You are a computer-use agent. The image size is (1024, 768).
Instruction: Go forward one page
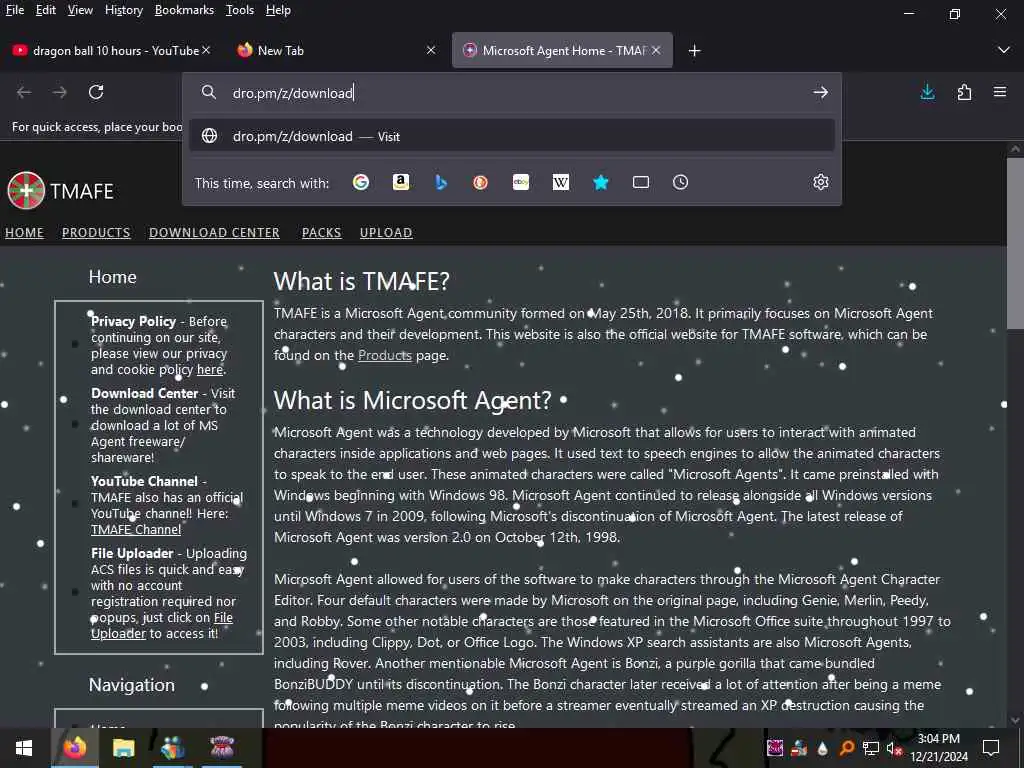coord(59,92)
